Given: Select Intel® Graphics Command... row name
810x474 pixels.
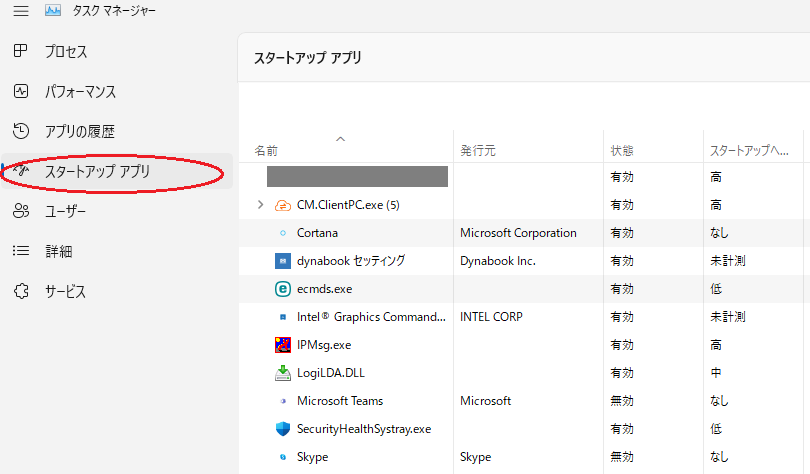Looking at the screenshot, I should [371, 317].
